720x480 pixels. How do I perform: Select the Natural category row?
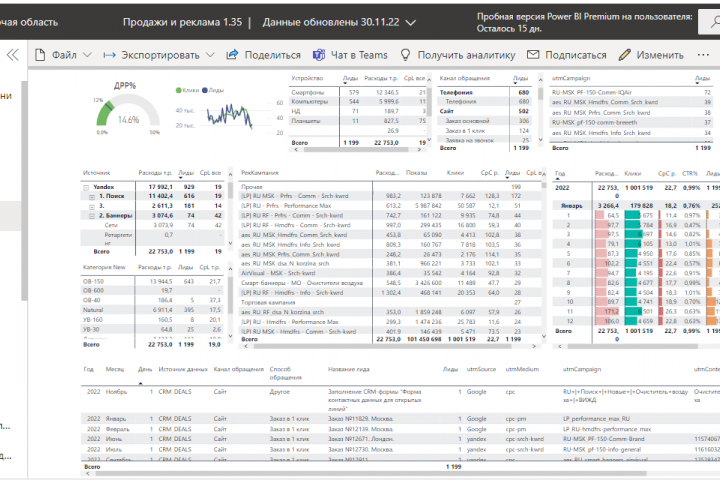(x=152, y=311)
